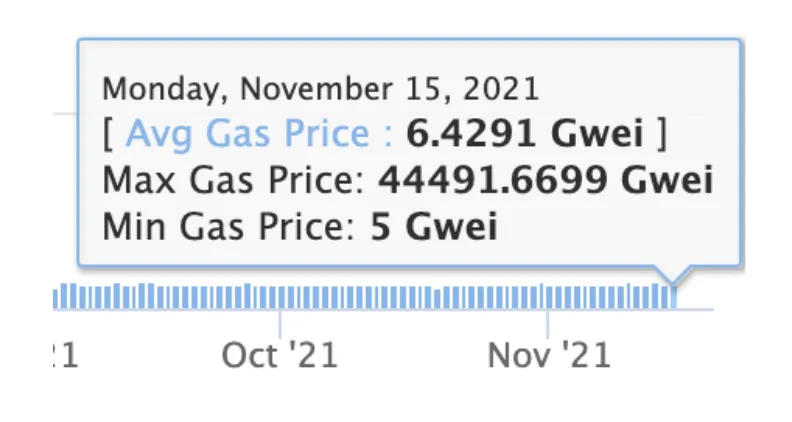Select the Oct '21 axis label
The image size is (792, 422).
[279, 355]
